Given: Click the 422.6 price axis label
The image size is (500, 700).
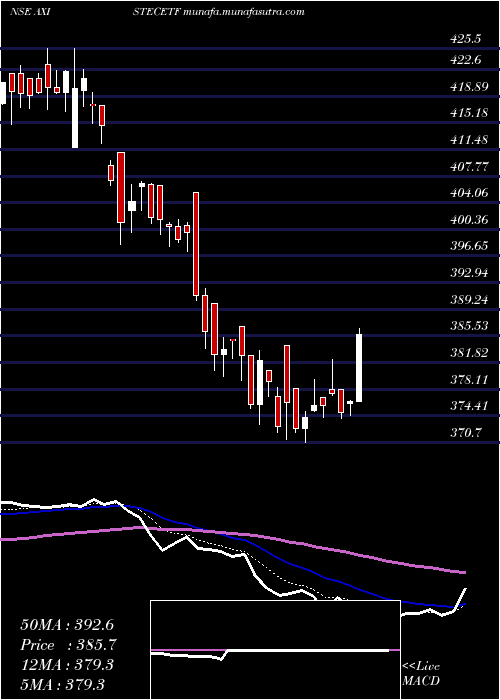Looking at the screenshot, I should point(466,59).
